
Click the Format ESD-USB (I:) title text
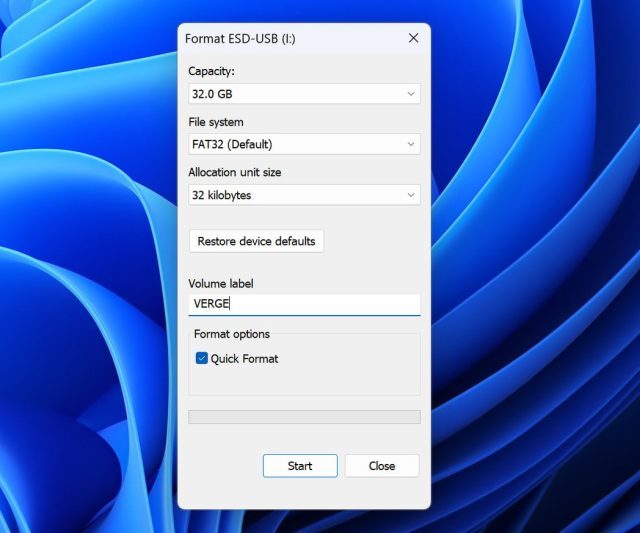(x=240, y=39)
